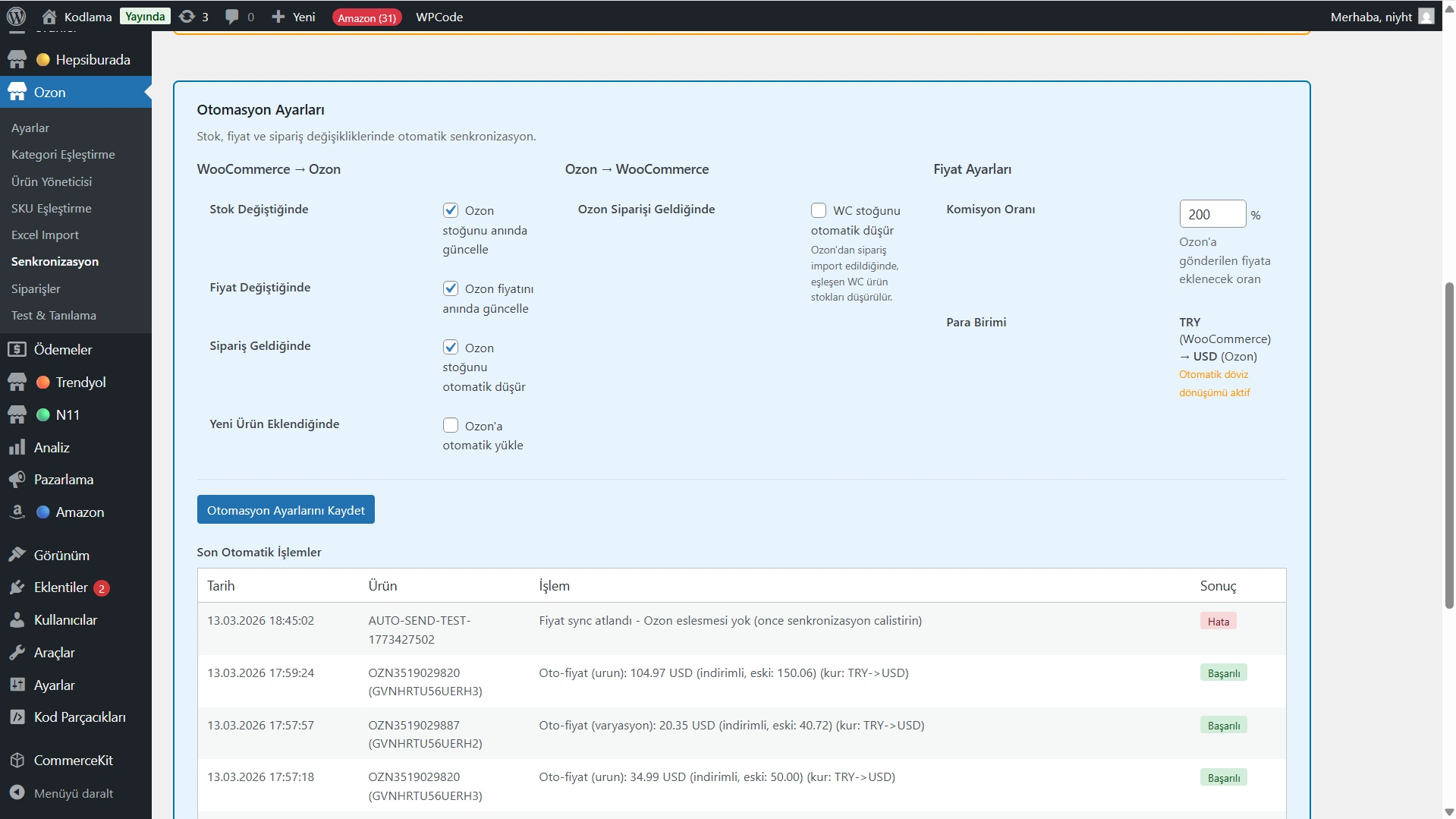Enable Yeni Ürün Eklendiğinde auto-upload checkbox
1456x819 pixels.
(451, 426)
